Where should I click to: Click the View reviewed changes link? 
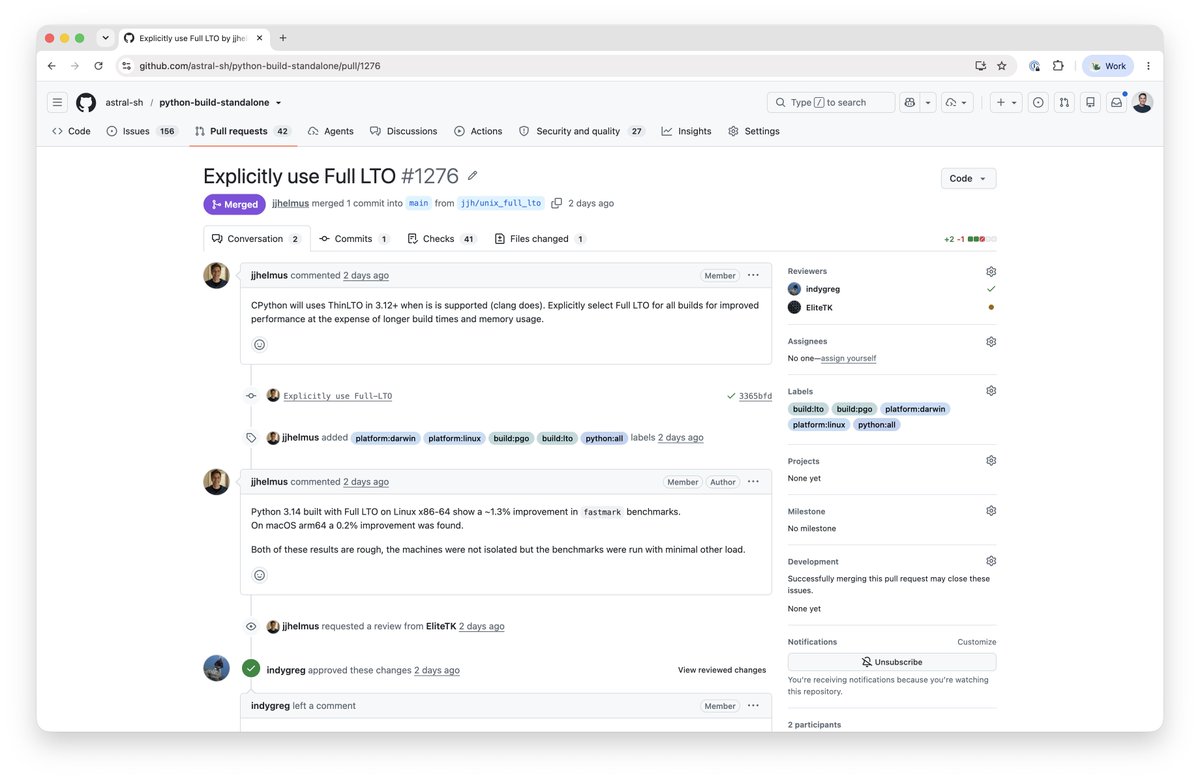tap(722, 670)
